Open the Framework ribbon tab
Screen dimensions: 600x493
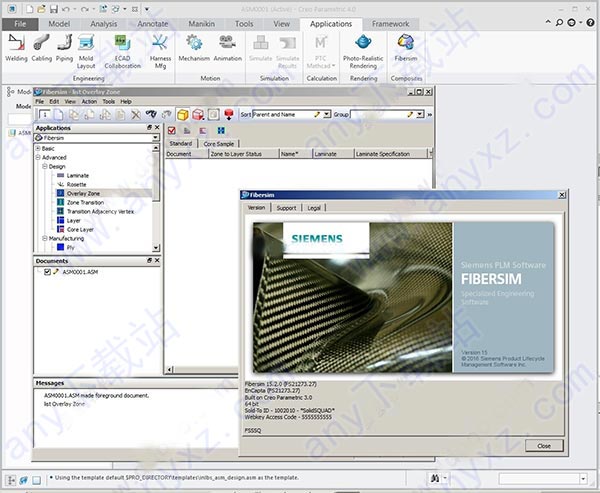[390, 24]
